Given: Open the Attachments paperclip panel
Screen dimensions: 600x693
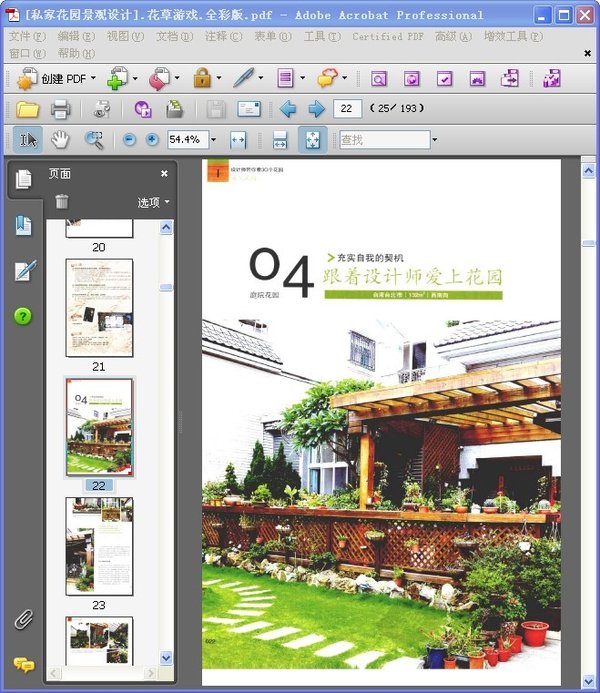Looking at the screenshot, I should pos(23,619).
